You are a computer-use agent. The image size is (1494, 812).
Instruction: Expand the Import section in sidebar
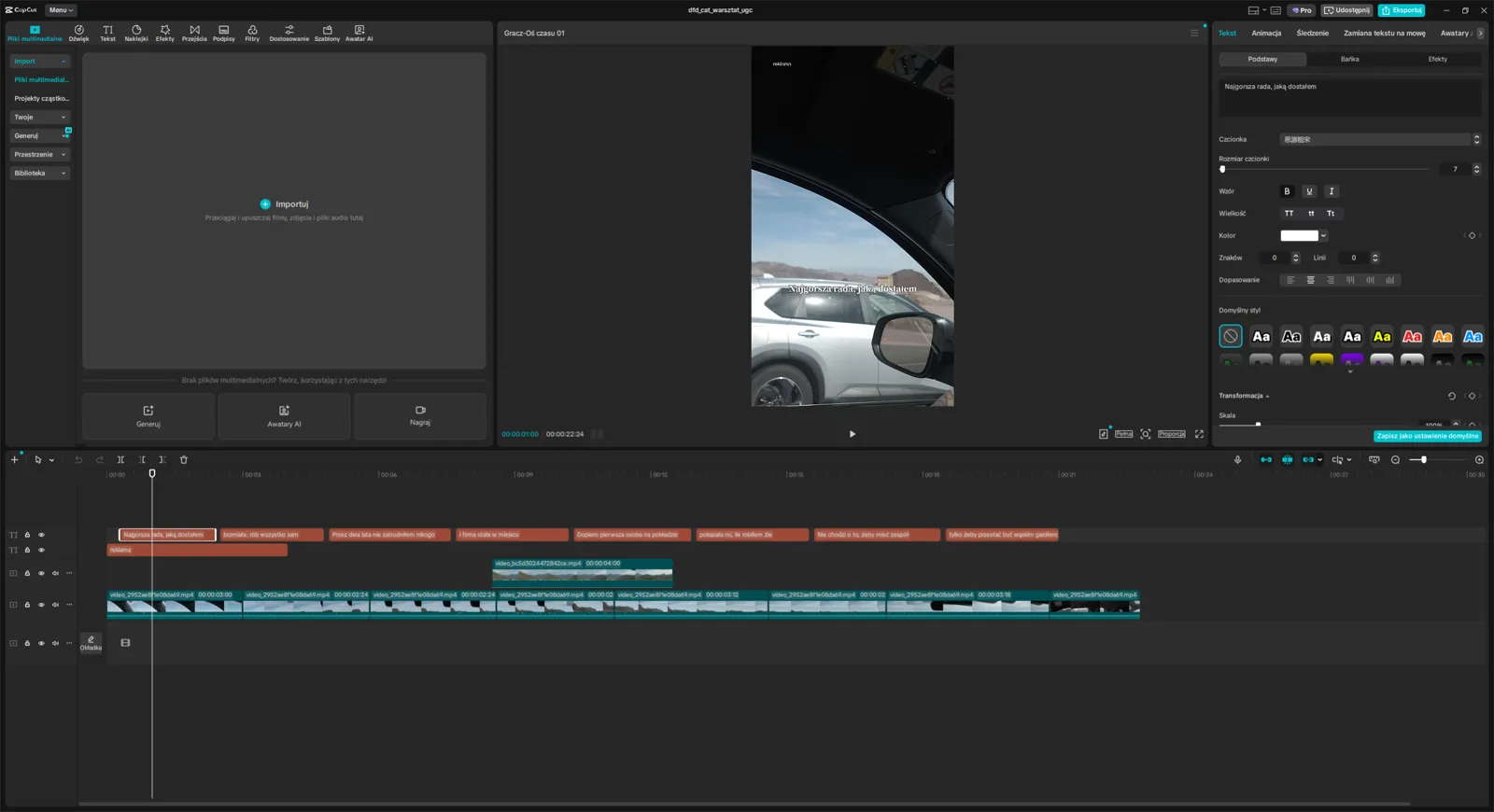point(40,62)
